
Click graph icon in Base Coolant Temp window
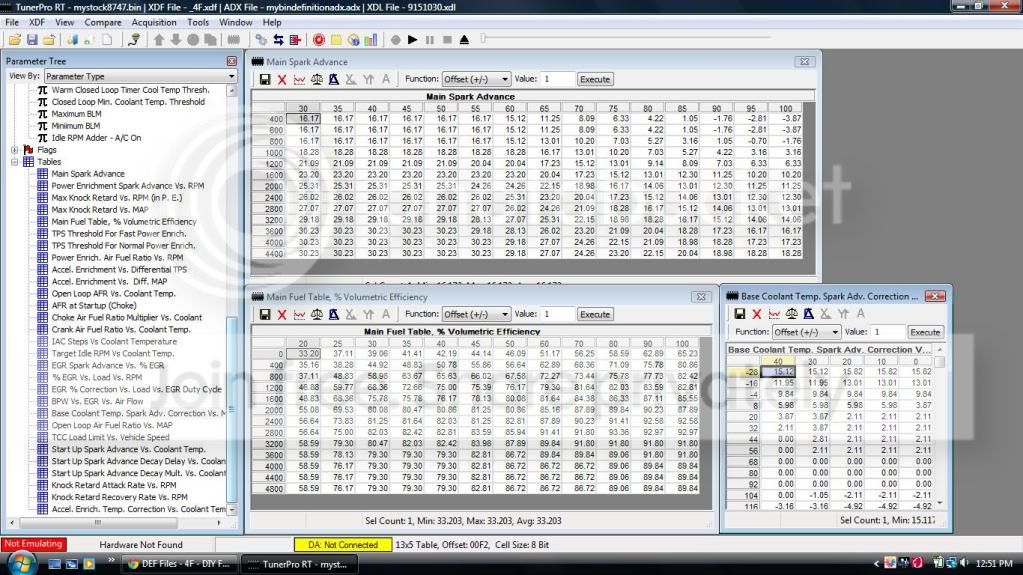click(774, 314)
